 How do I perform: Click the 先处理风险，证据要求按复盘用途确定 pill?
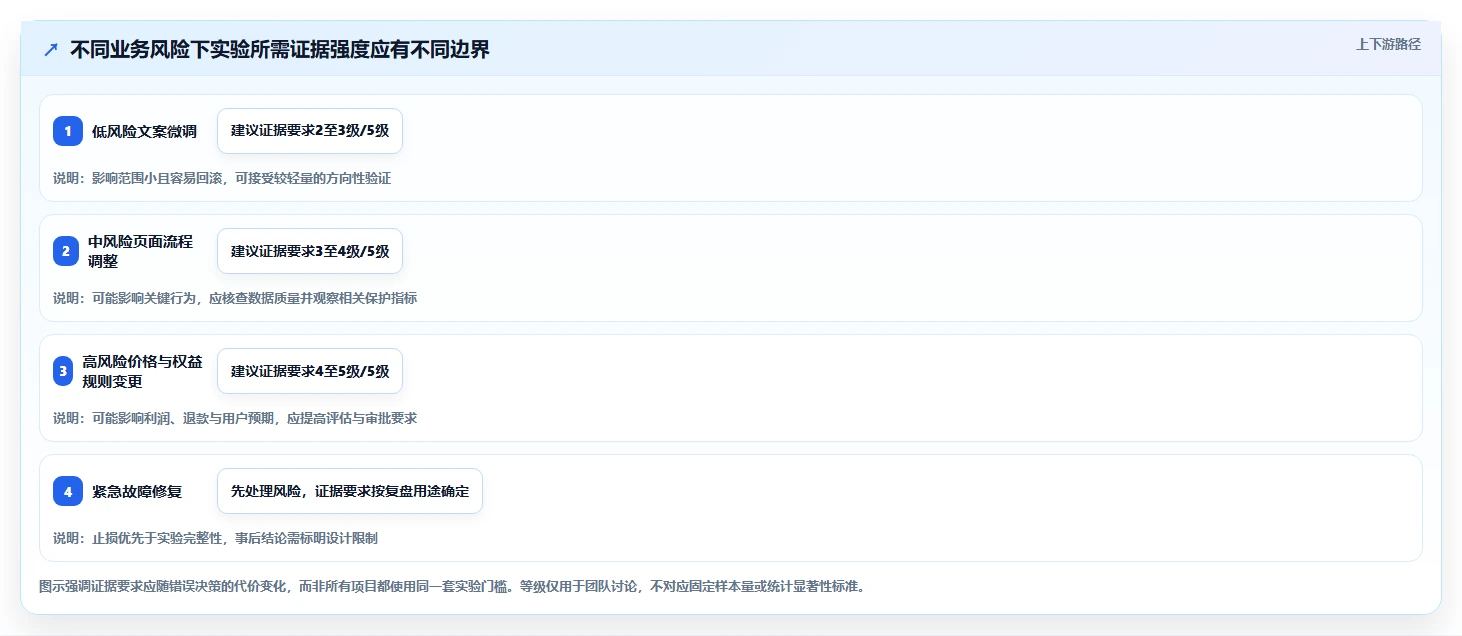tap(350, 491)
